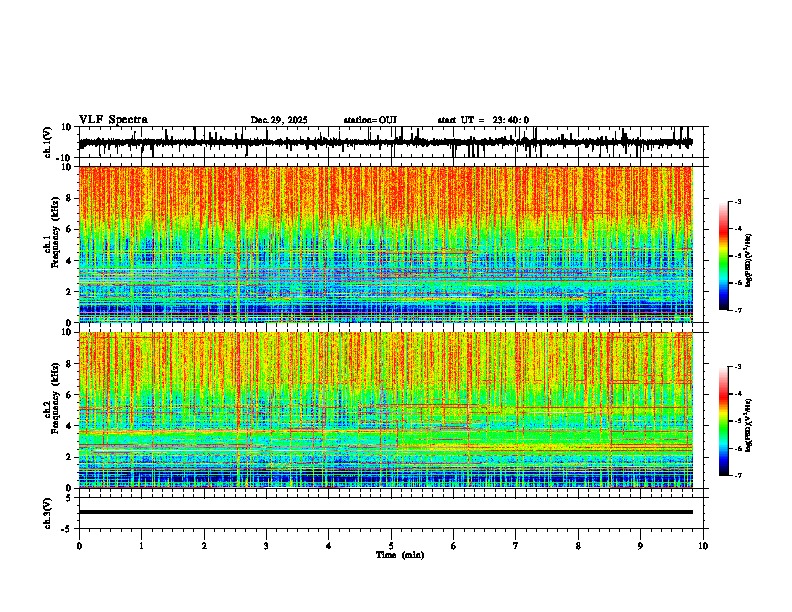Screen dimensions: 792x612
Task: Click time axis tick label "7"
Action: tap(516, 546)
